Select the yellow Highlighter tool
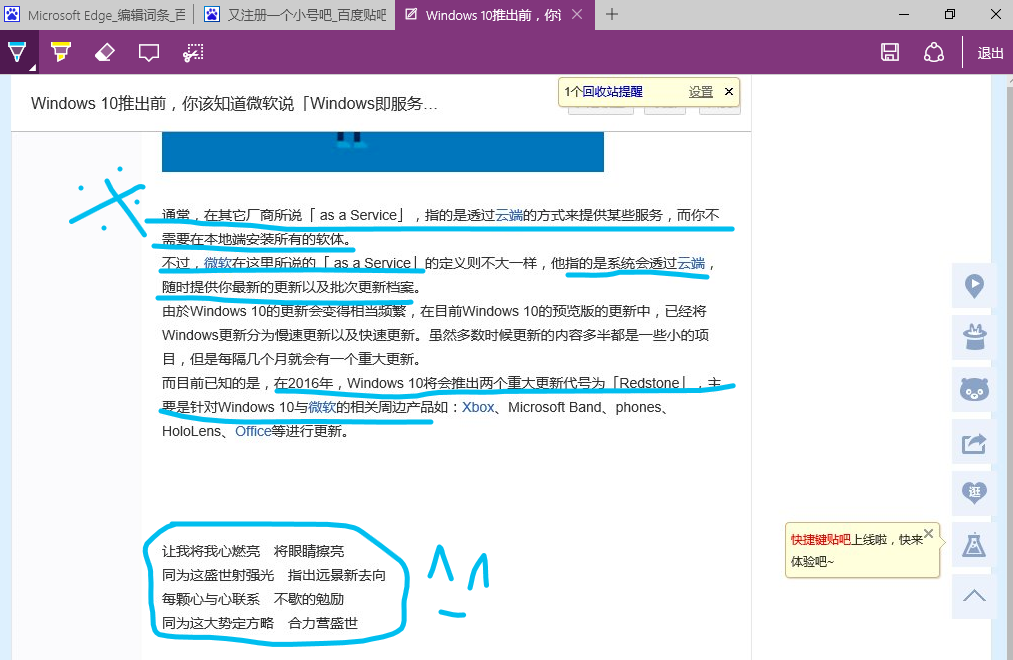The height and width of the screenshot is (660, 1013). (x=61, y=52)
